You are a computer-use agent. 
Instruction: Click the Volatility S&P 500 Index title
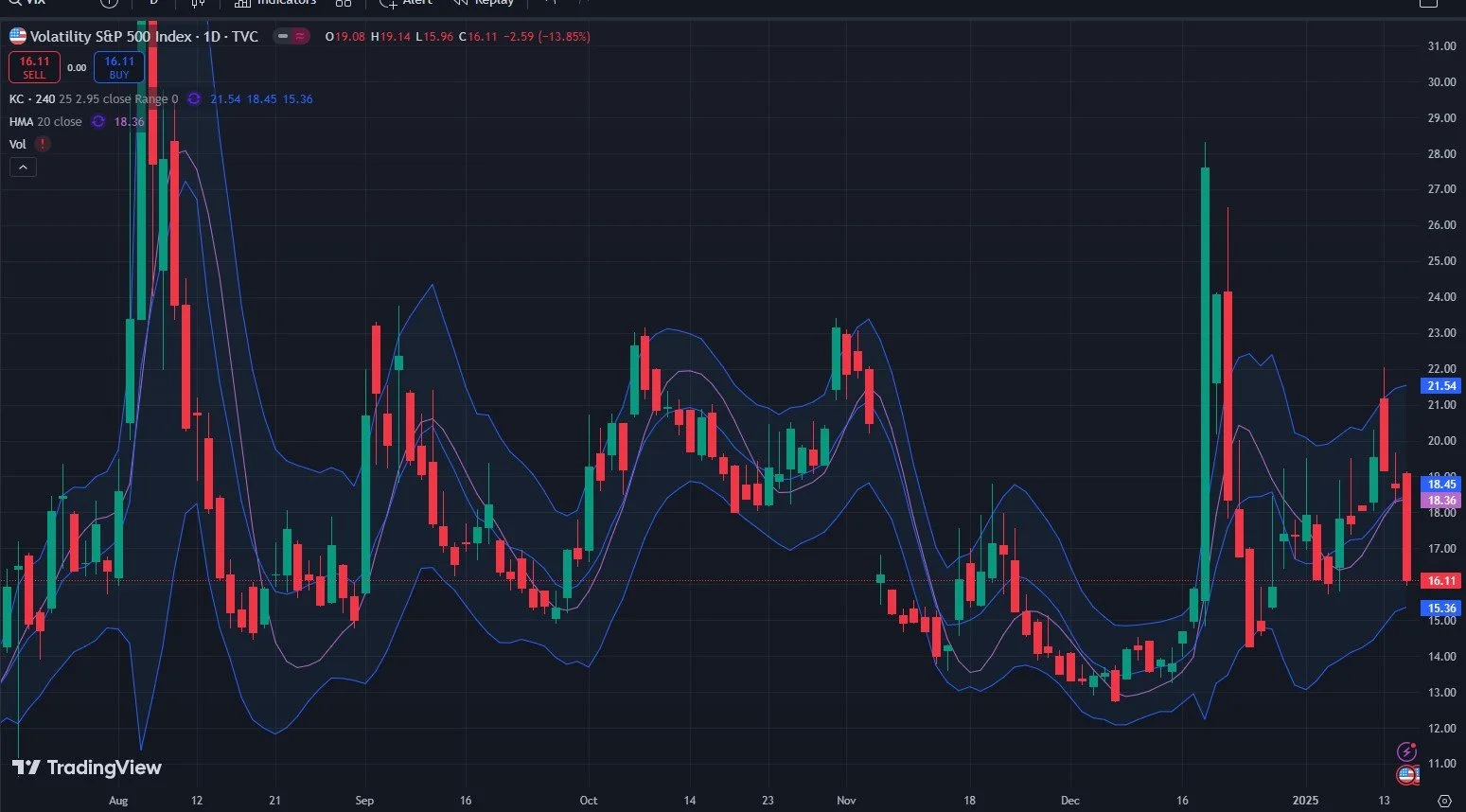(111, 36)
